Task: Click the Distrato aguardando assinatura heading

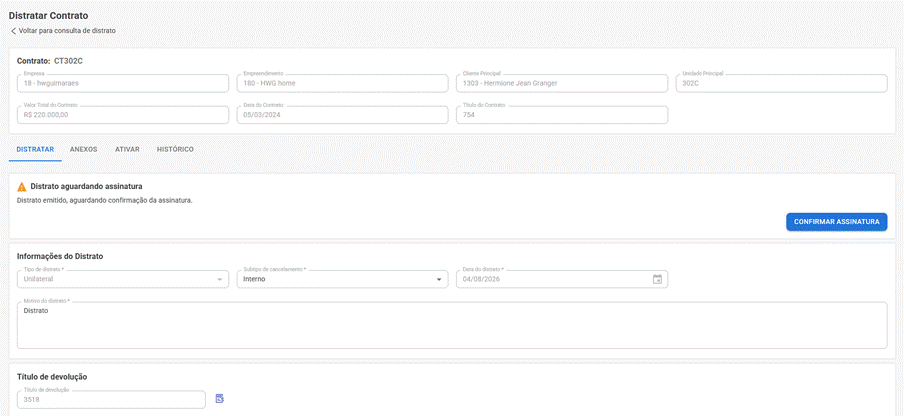Action: point(86,187)
